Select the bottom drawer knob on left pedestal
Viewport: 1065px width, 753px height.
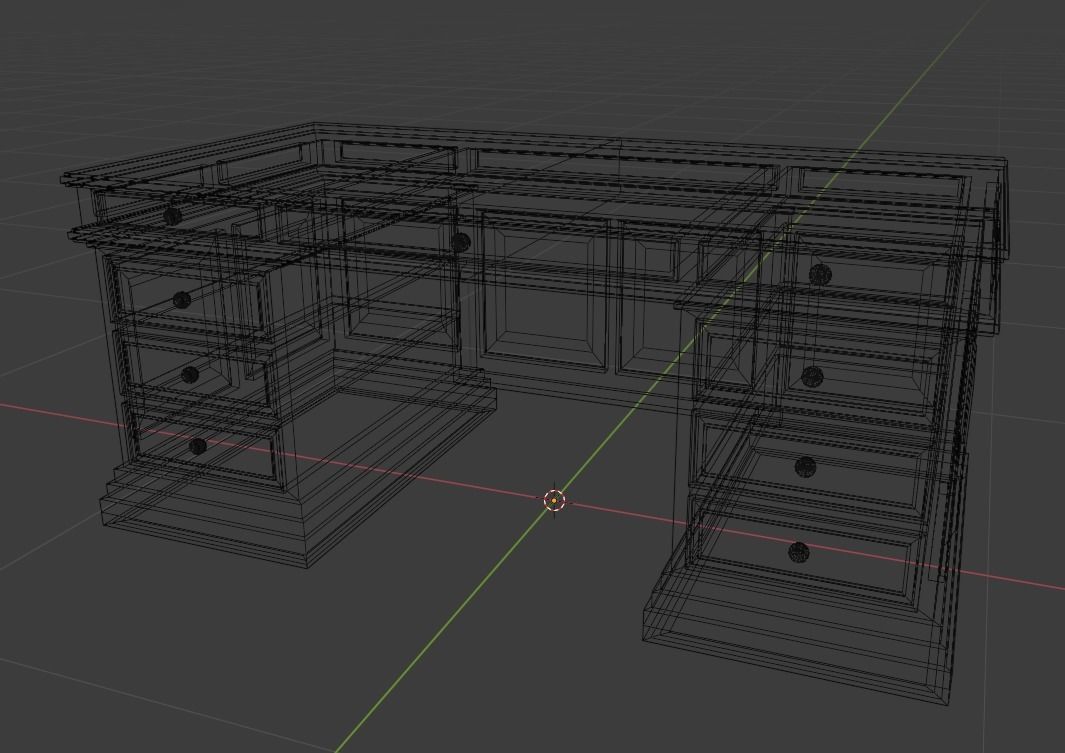[x=197, y=446]
